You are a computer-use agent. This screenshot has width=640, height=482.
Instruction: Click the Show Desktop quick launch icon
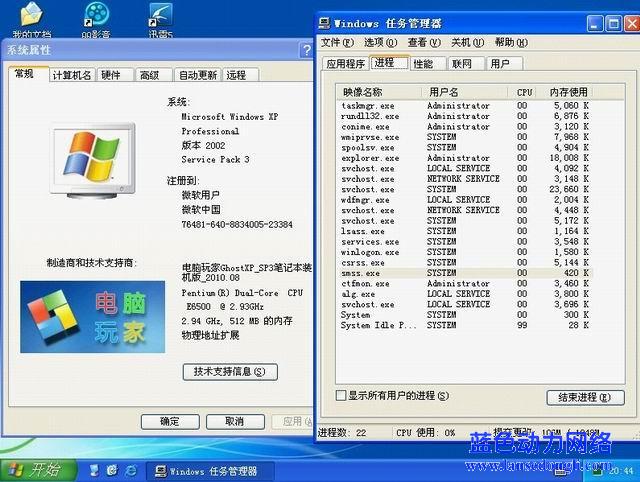[x=94, y=471]
